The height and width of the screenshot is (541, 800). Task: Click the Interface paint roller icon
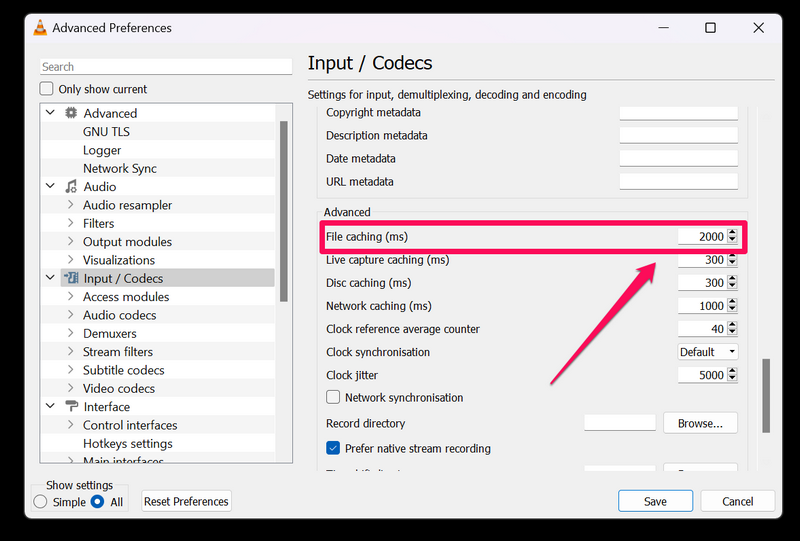pos(71,407)
